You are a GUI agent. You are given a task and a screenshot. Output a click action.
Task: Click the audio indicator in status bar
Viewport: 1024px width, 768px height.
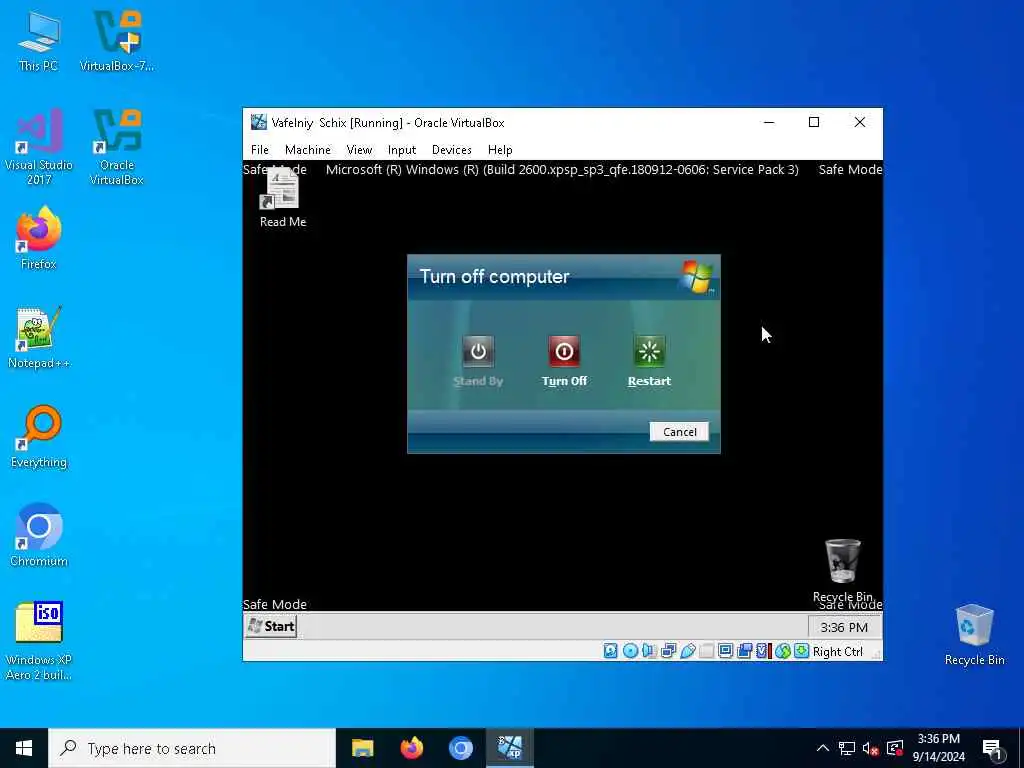(x=649, y=651)
